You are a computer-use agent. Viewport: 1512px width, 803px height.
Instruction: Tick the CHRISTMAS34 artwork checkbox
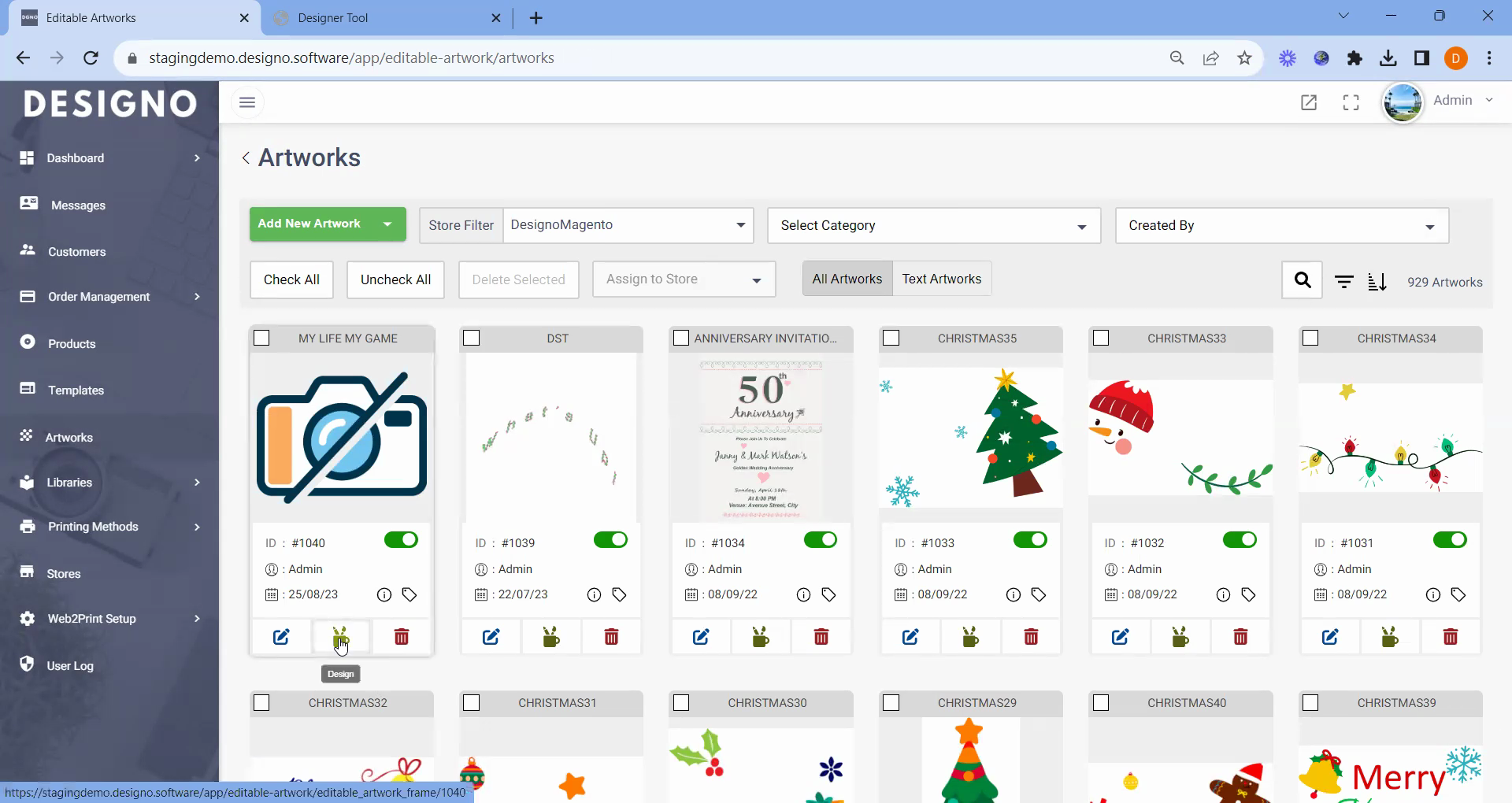click(1310, 338)
